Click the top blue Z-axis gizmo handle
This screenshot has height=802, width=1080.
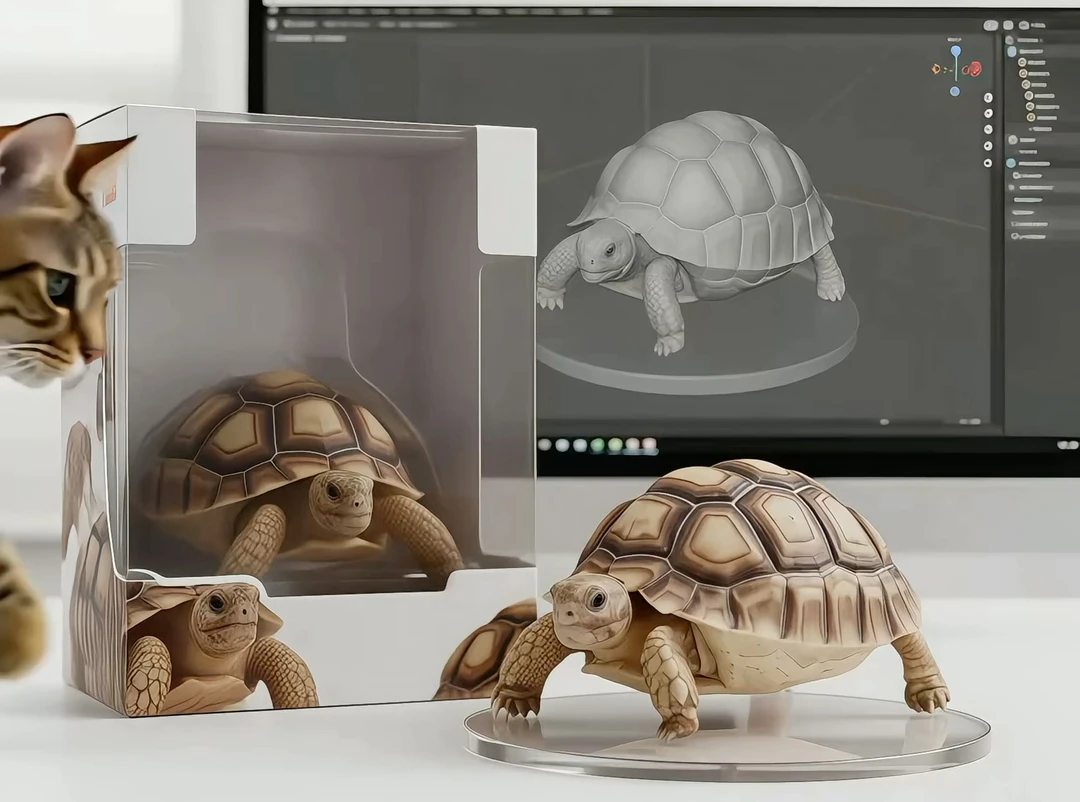click(x=955, y=50)
